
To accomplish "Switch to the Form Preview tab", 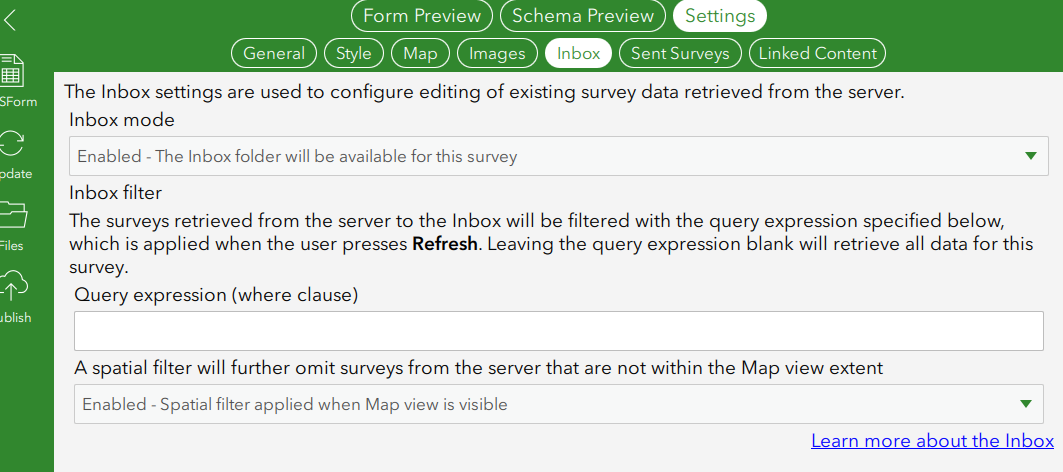I will tap(421, 16).
